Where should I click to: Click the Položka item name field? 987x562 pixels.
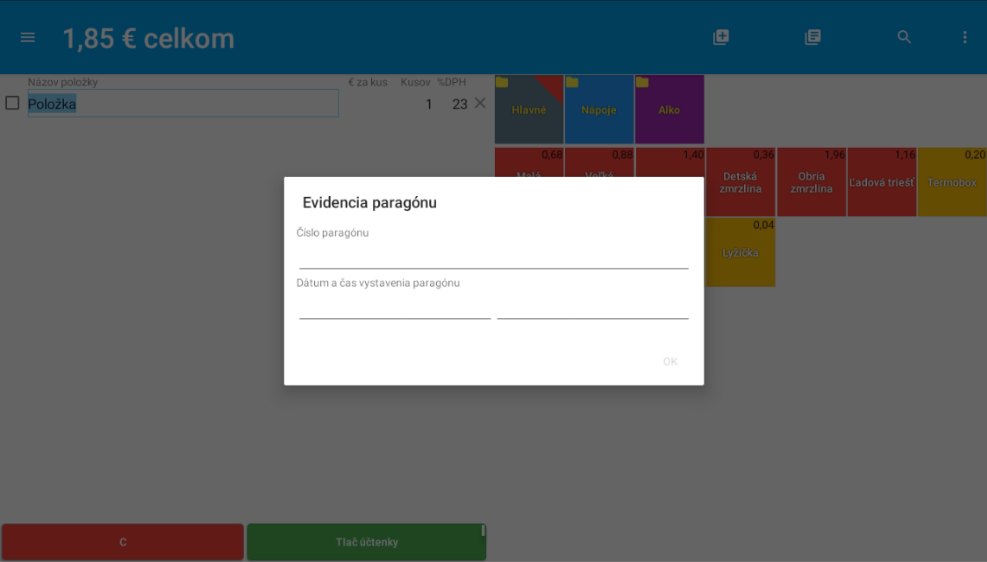point(183,104)
